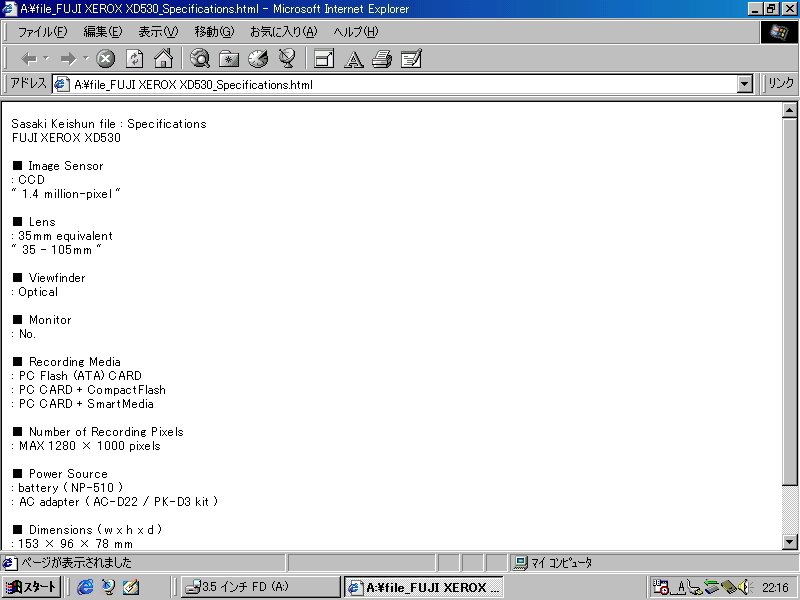Click 'PC Flash (ATA) CARD' text
800x600 pixels.
coord(80,376)
